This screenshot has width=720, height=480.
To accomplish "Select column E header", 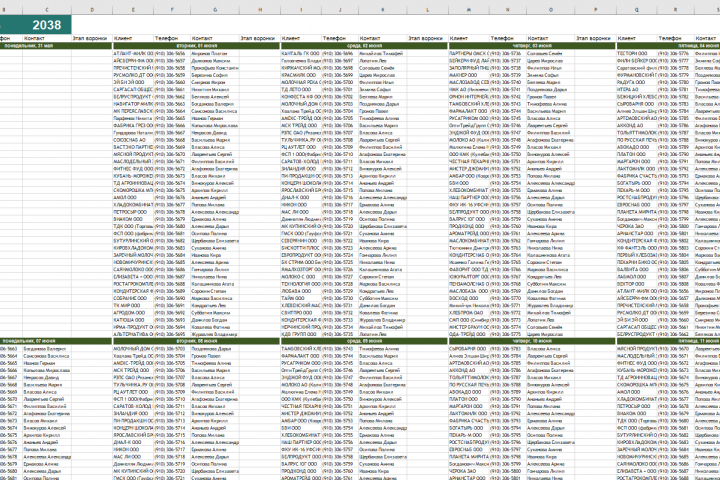I will pyautogui.click(x=133, y=10).
